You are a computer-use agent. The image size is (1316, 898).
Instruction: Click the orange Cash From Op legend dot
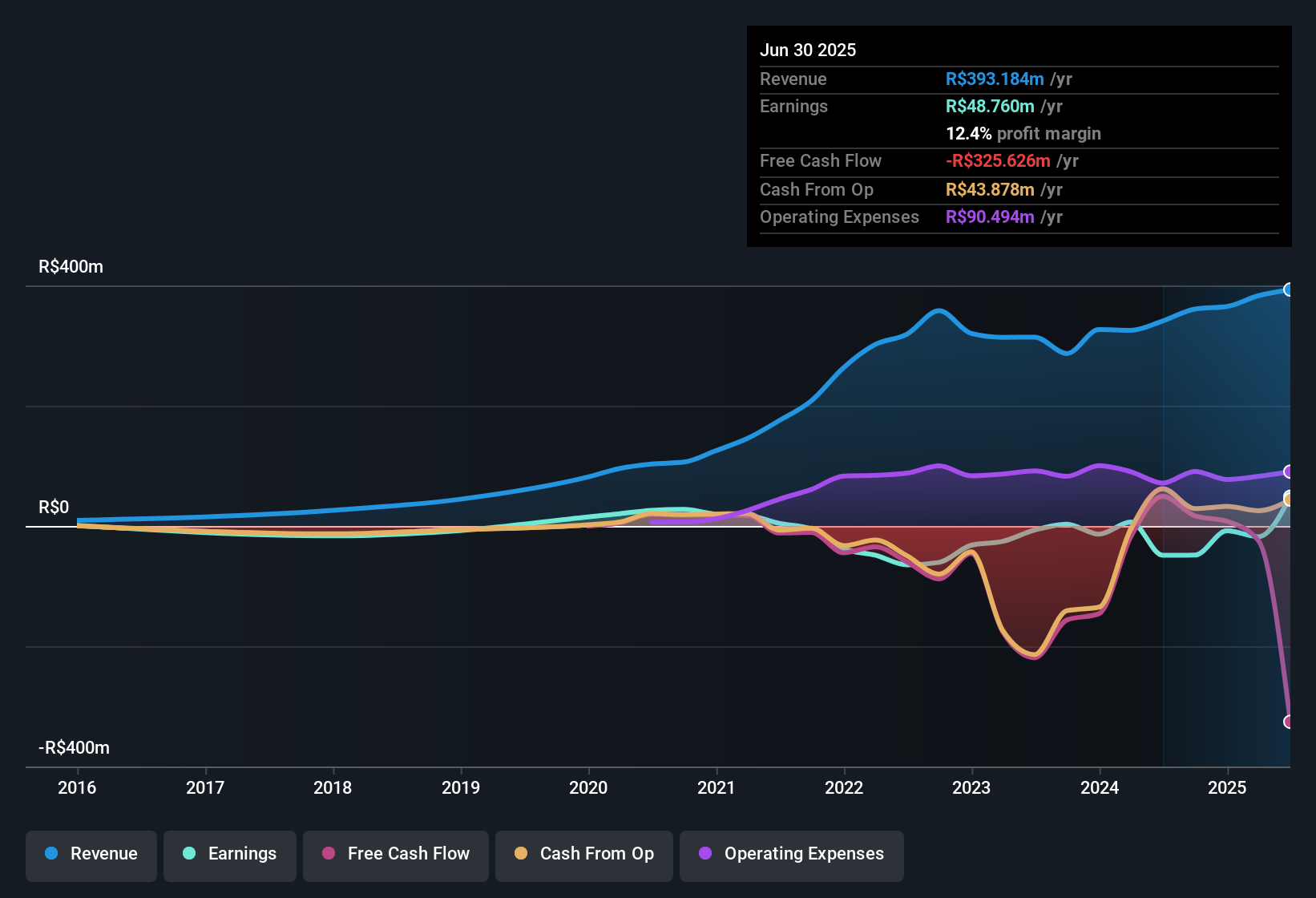(521, 854)
